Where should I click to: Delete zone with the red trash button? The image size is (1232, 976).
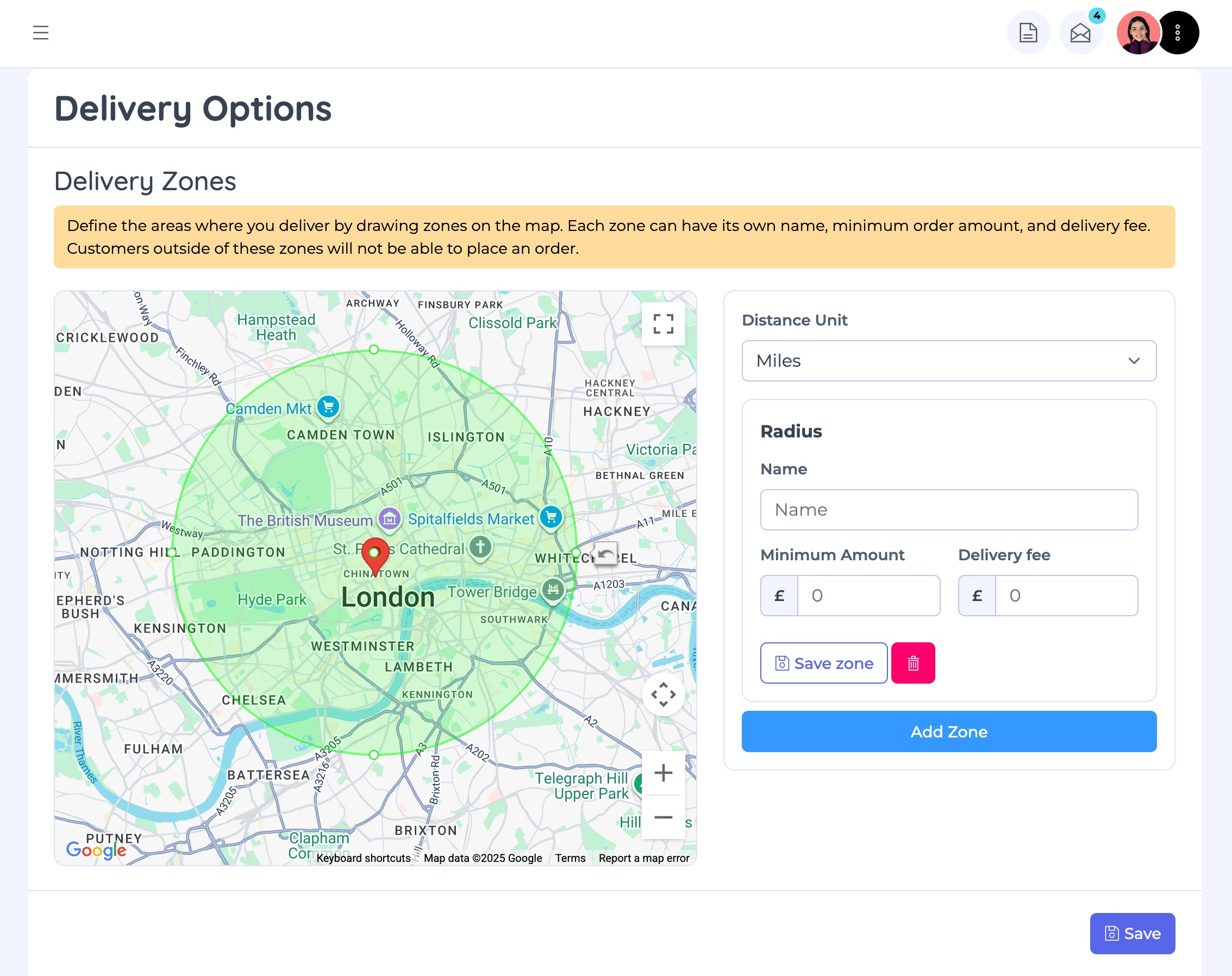(912, 663)
